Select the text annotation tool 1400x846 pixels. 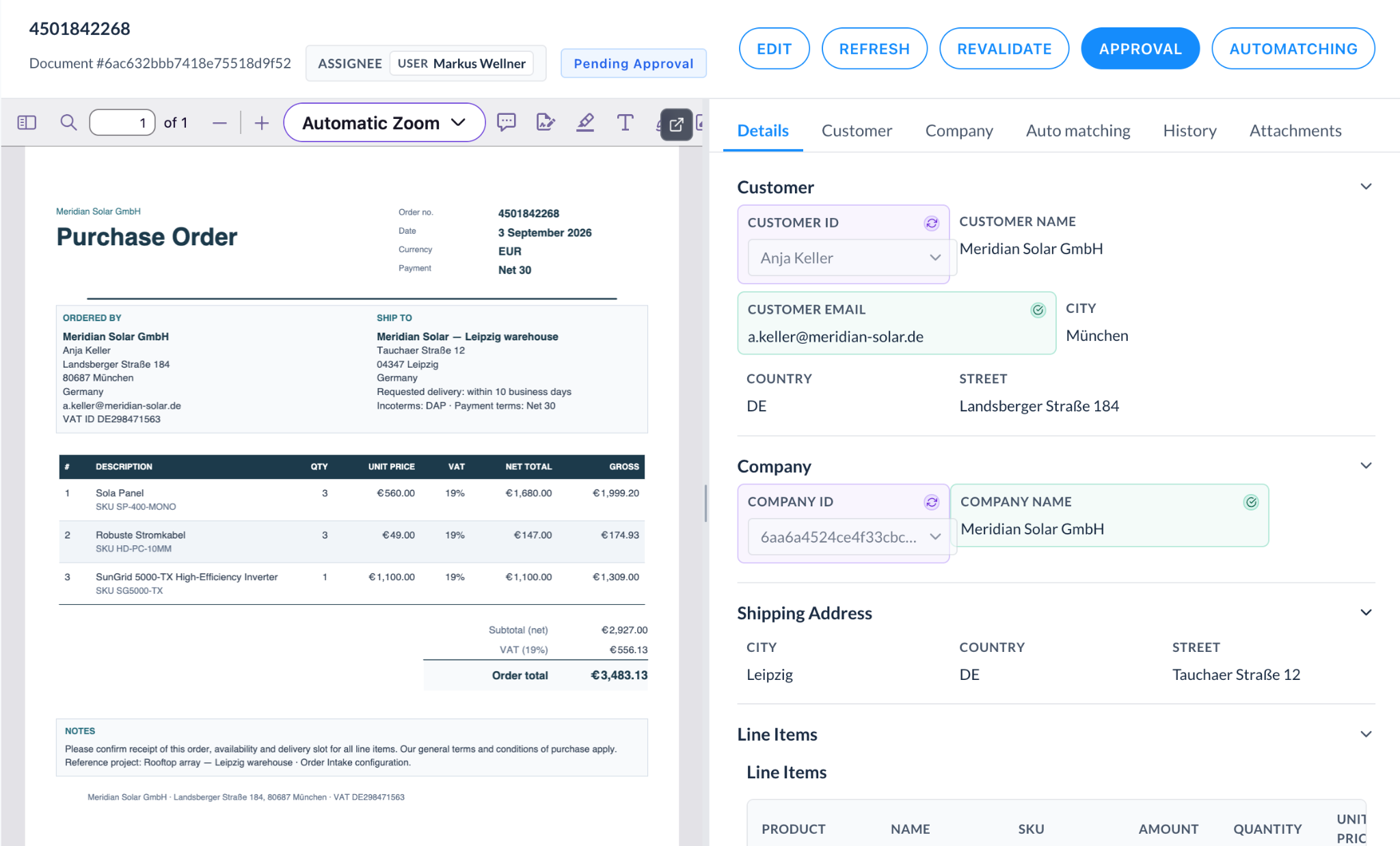pos(625,123)
